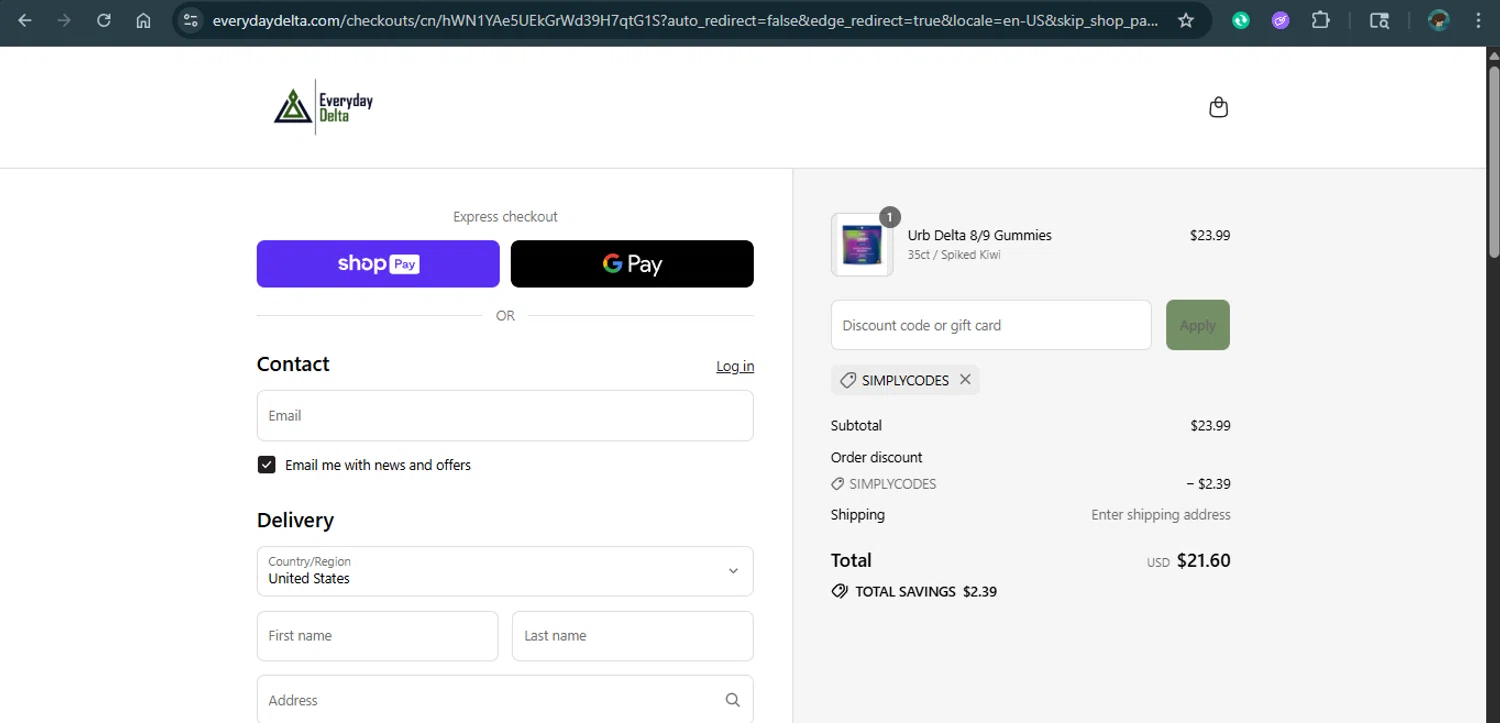The image size is (1500, 723).
Task: Click the Enter shipping address text
Action: point(1161,515)
